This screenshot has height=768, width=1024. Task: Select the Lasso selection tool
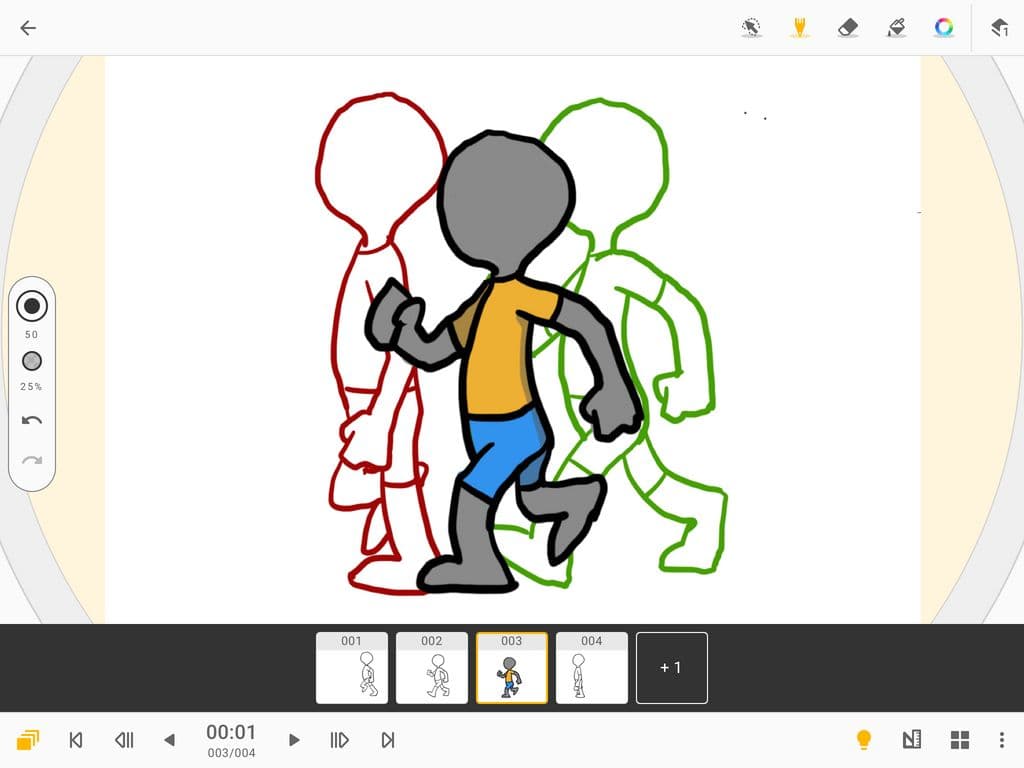point(751,27)
